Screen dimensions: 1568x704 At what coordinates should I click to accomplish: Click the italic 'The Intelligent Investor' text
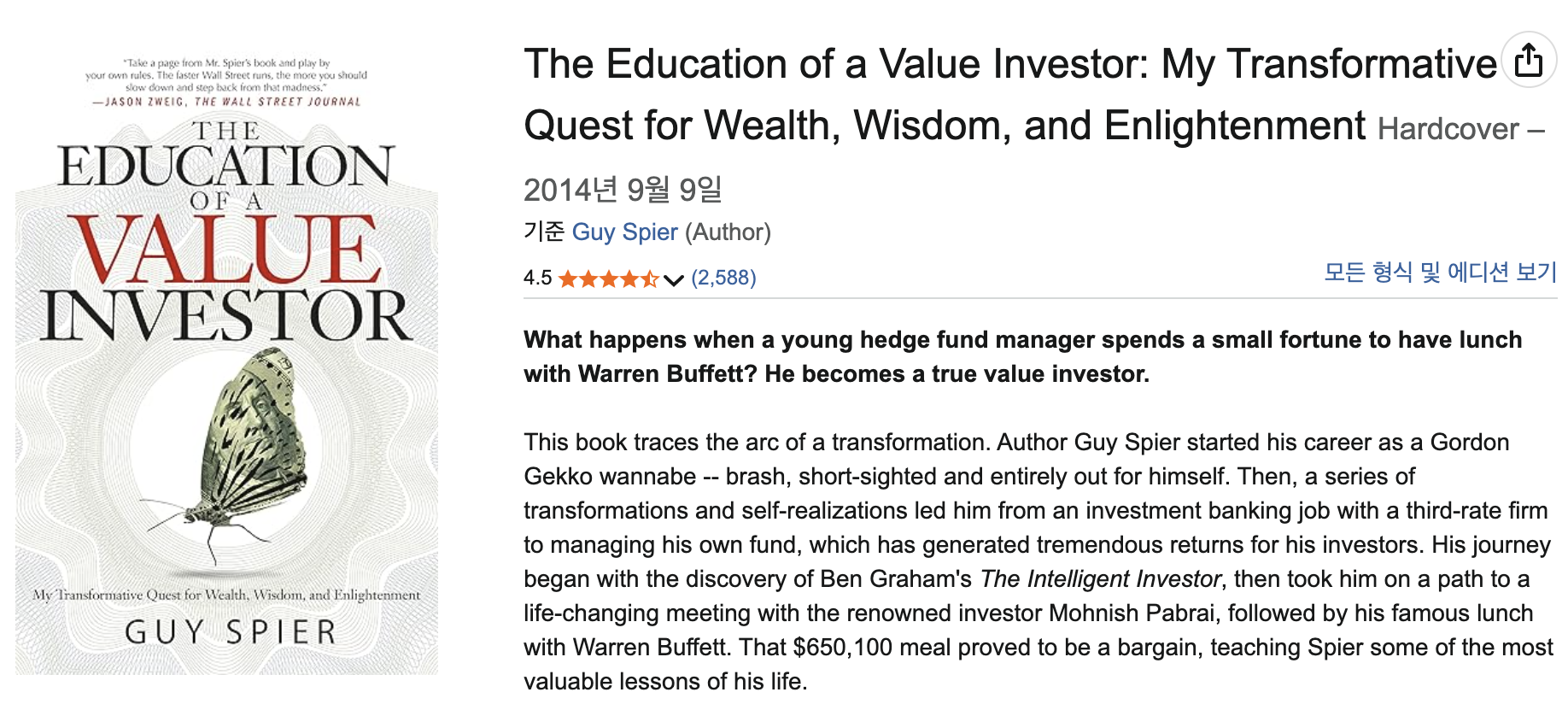pyautogui.click(x=1101, y=579)
